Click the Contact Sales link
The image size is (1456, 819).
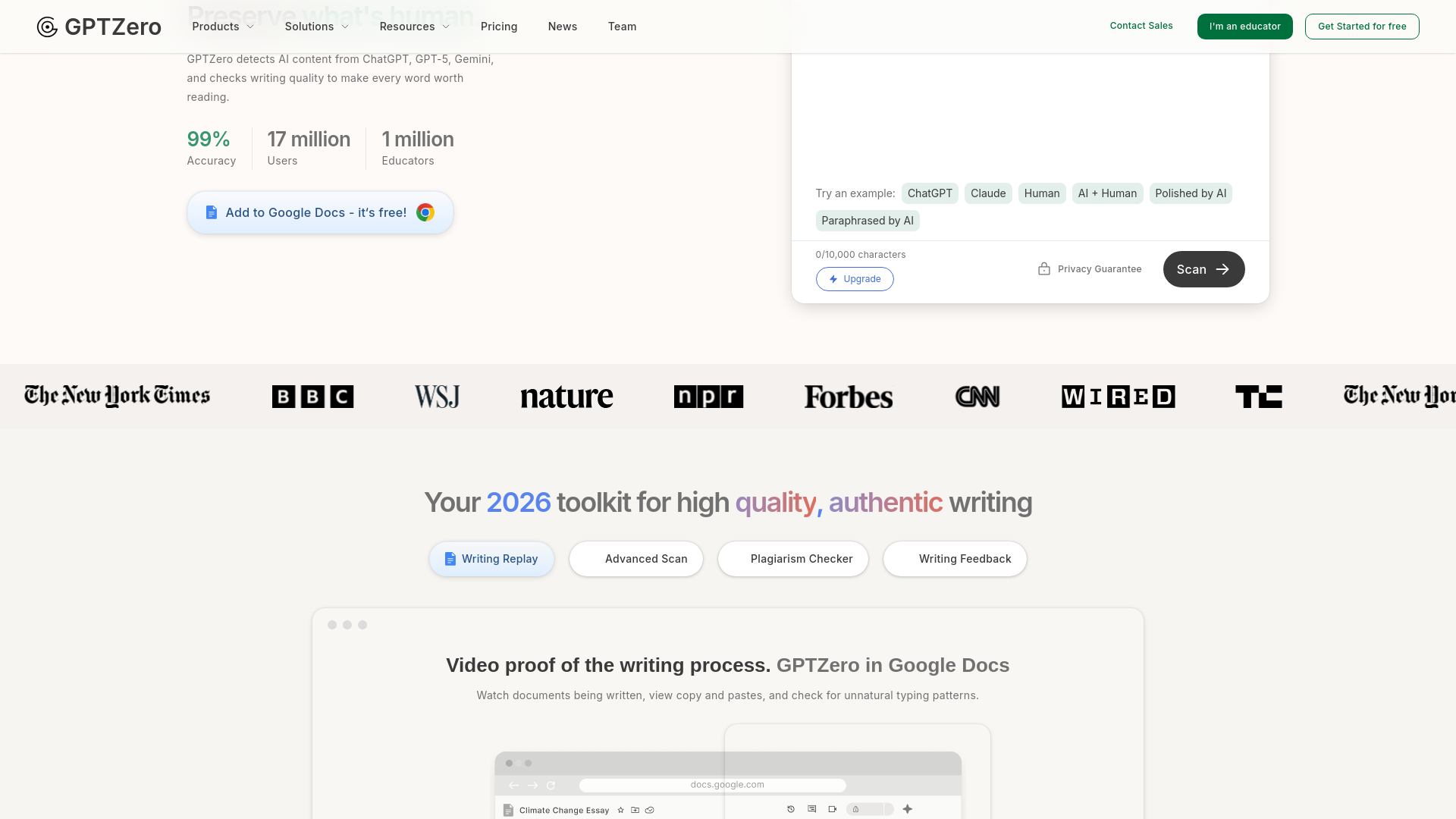tap(1141, 26)
